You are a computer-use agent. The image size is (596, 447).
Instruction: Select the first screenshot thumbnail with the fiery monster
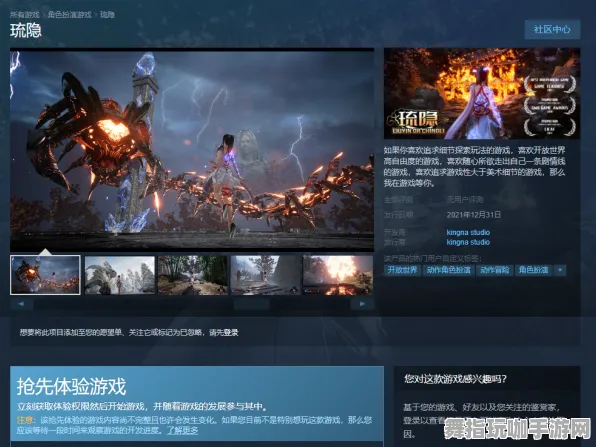[45, 275]
